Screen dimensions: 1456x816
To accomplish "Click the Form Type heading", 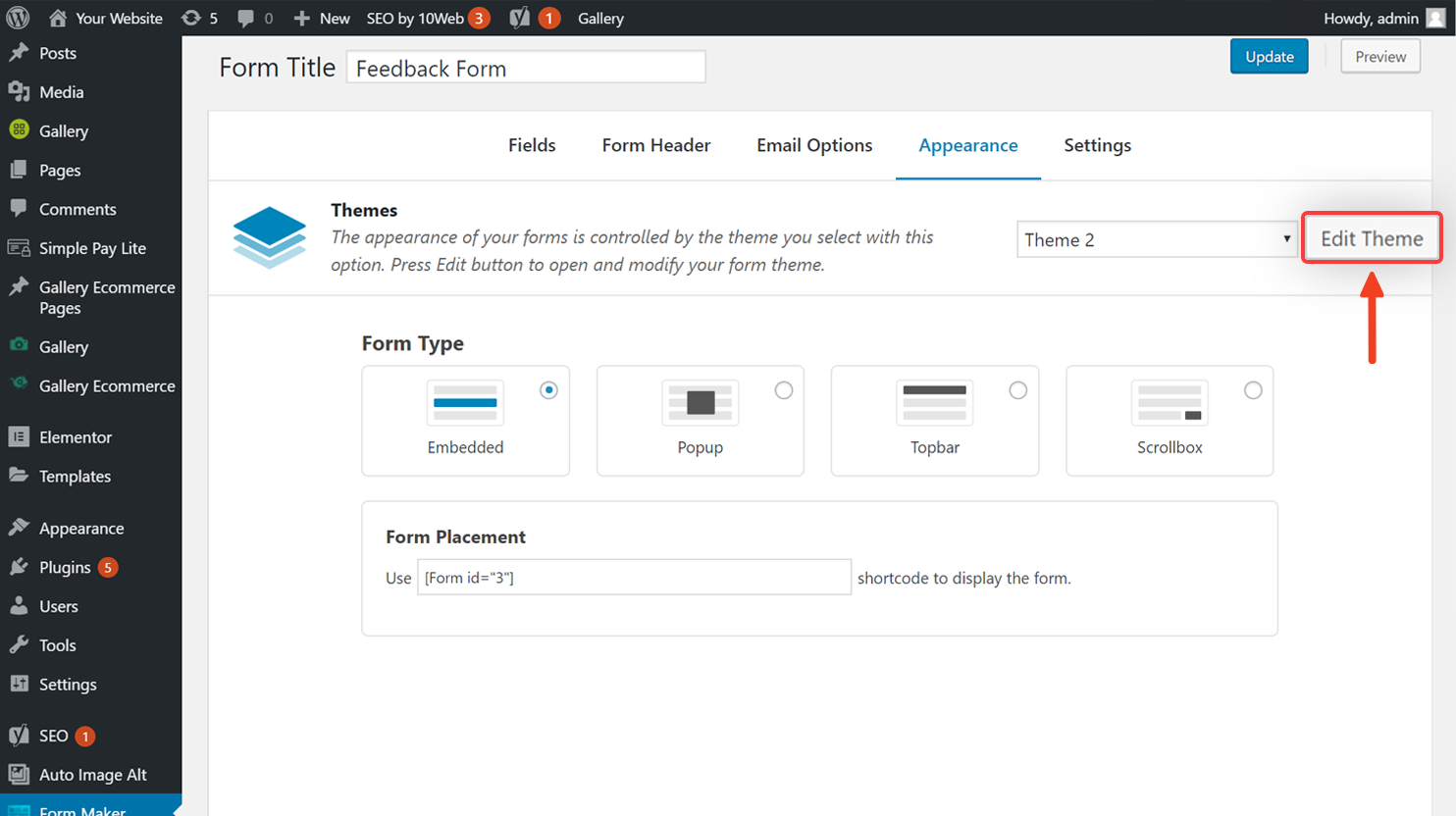I will coord(413,343).
